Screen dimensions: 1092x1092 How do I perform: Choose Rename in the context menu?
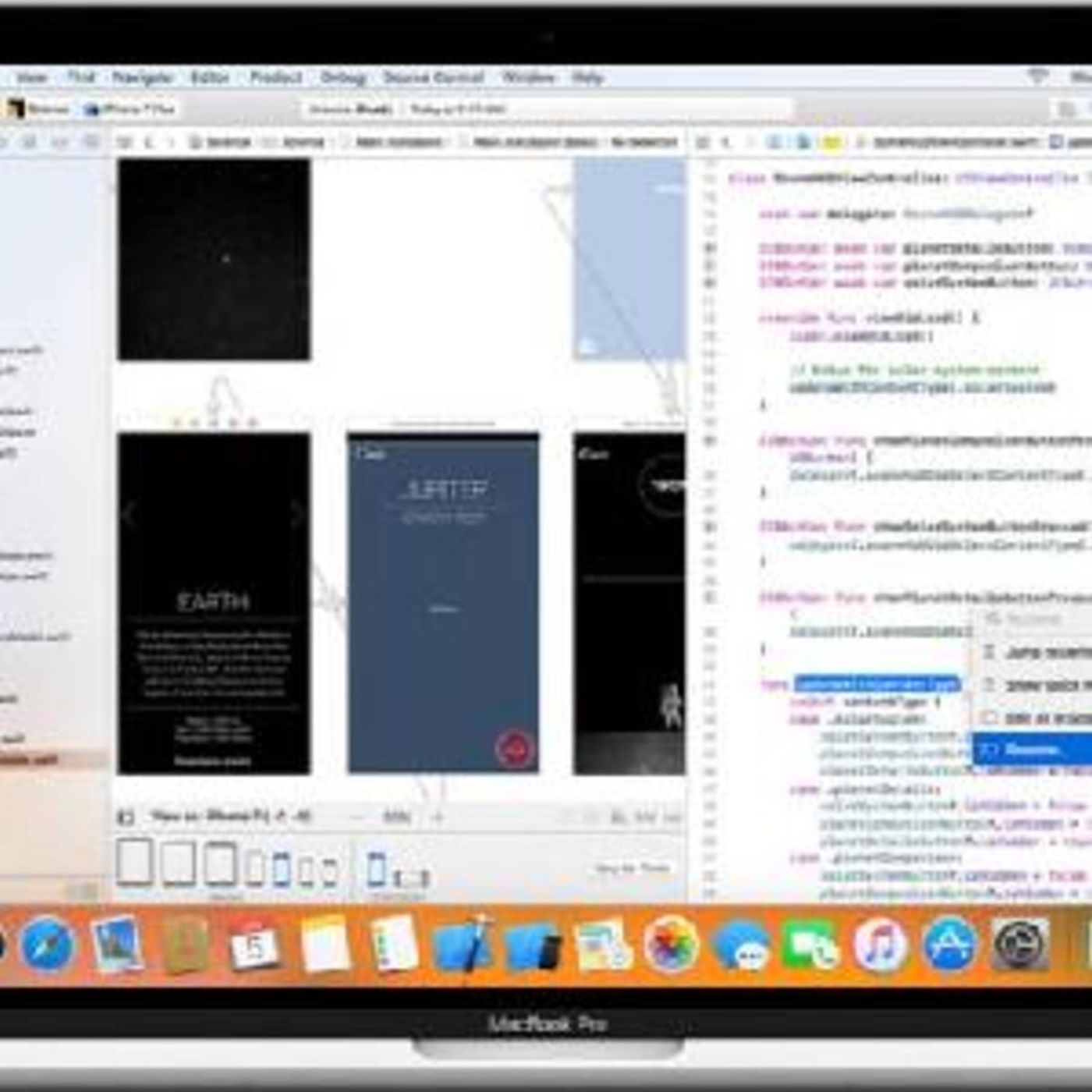pos(1031,750)
